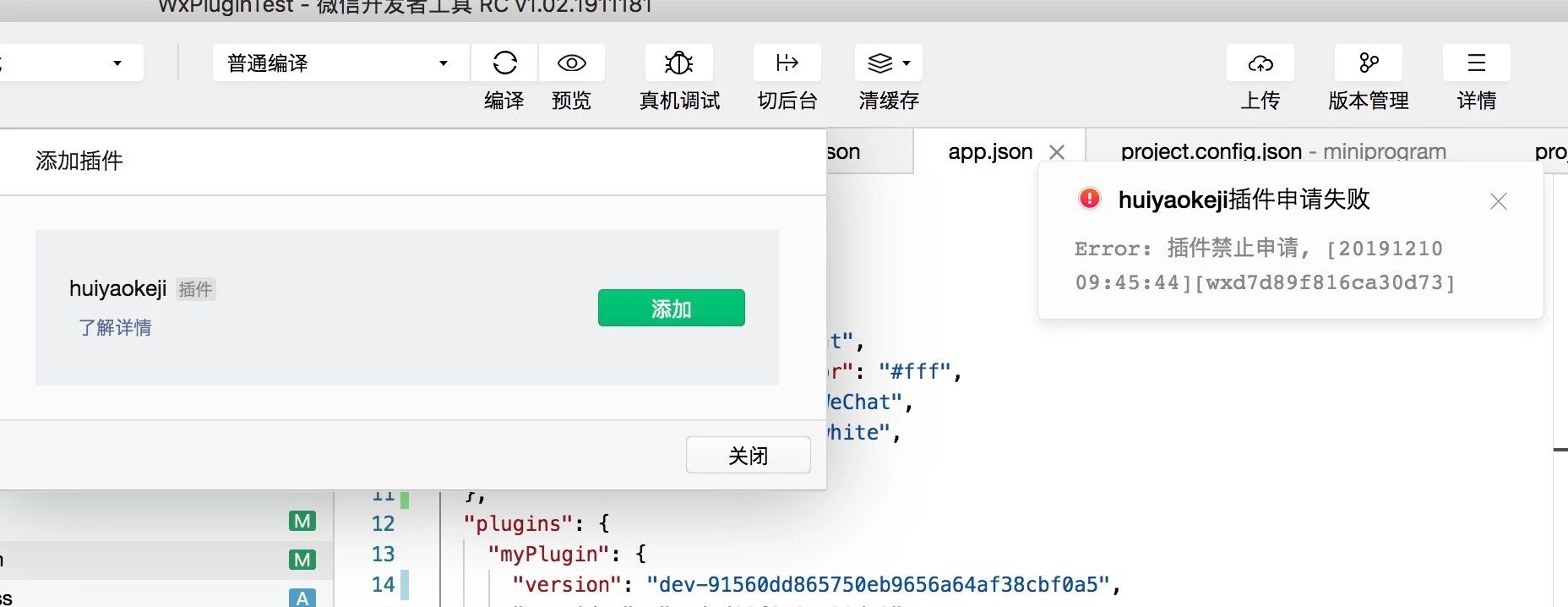Image resolution: width=1568 pixels, height=607 pixels.
Task: Click the 添加插件 dialog title
Action: [79, 161]
